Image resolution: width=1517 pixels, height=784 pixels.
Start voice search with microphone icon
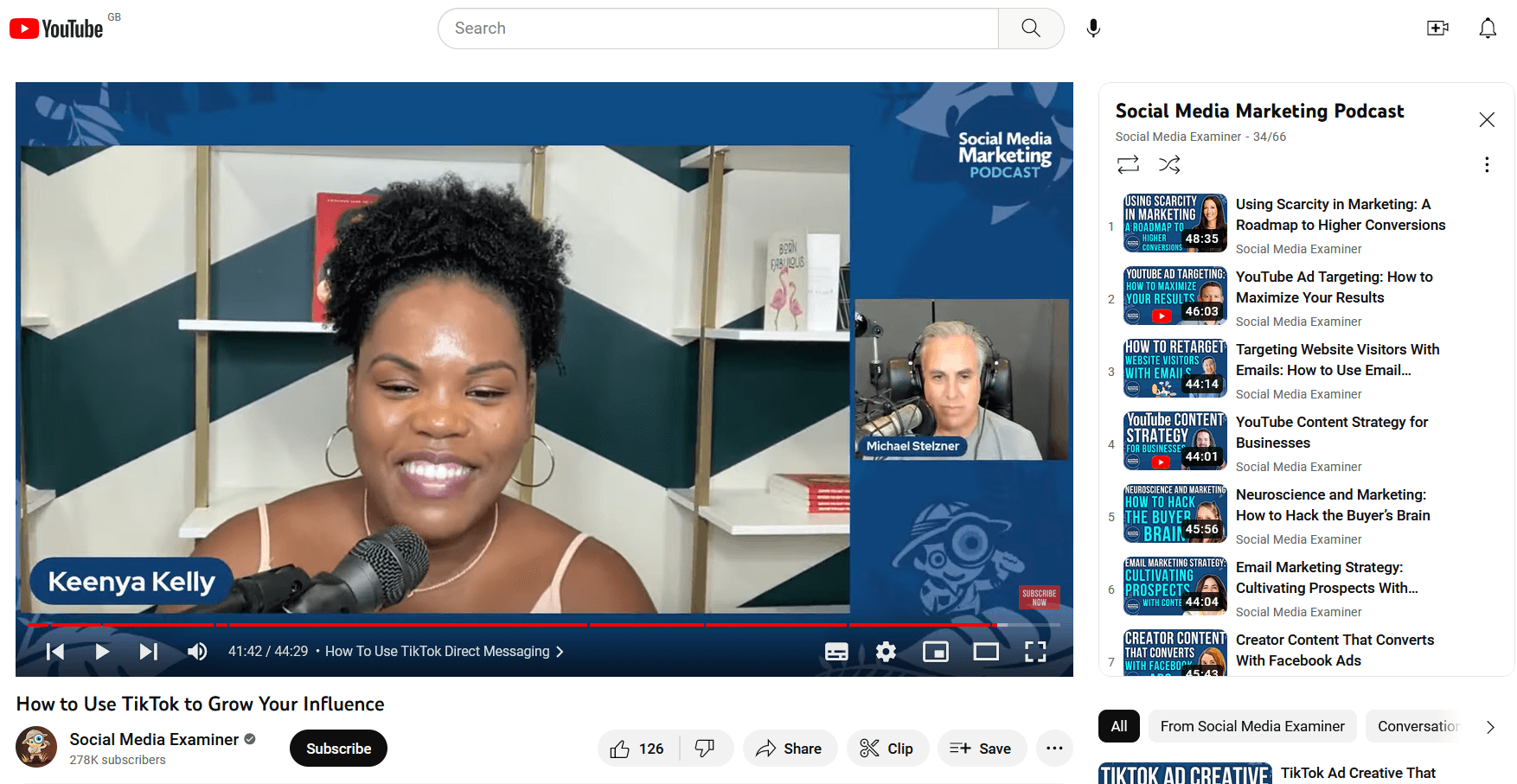coord(1093,29)
